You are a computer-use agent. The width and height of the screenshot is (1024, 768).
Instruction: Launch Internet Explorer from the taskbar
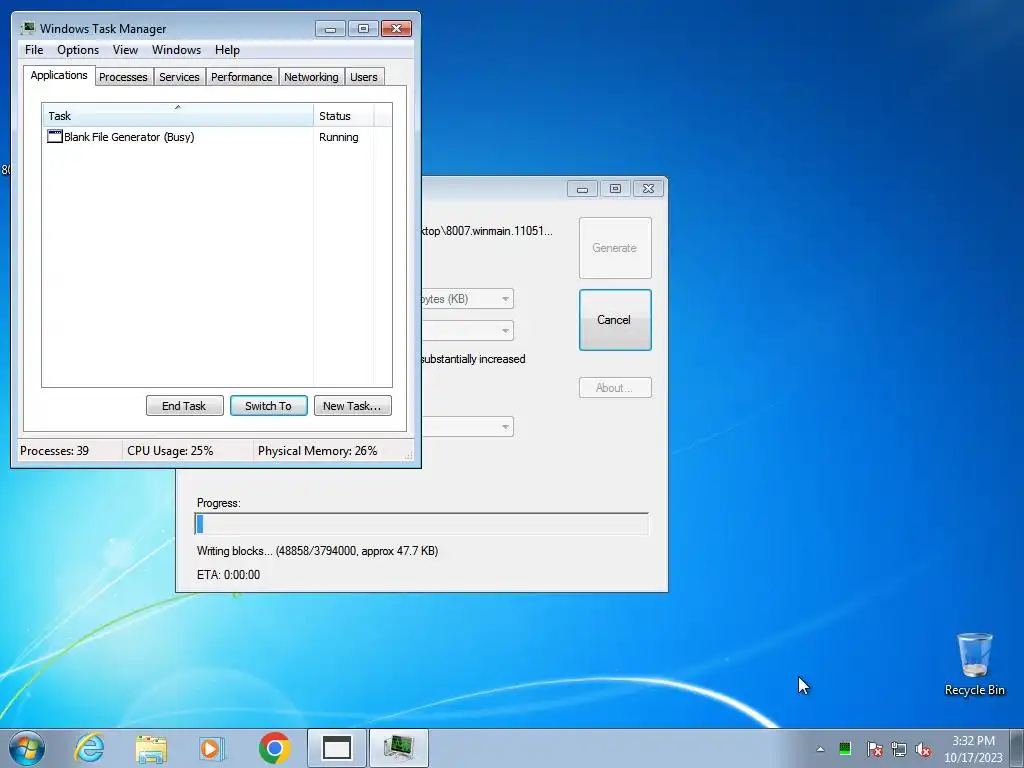click(x=89, y=748)
